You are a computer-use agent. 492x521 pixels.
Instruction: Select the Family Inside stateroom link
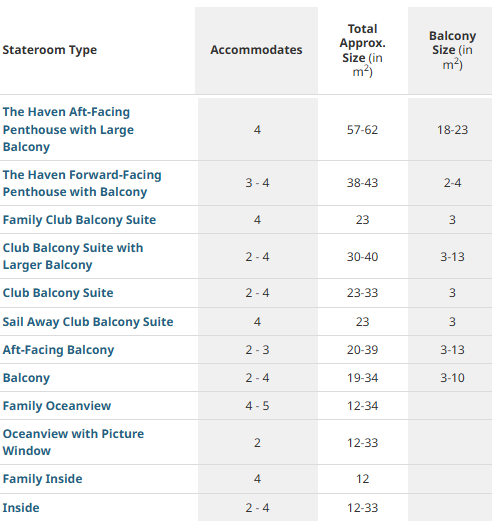[x=42, y=479]
